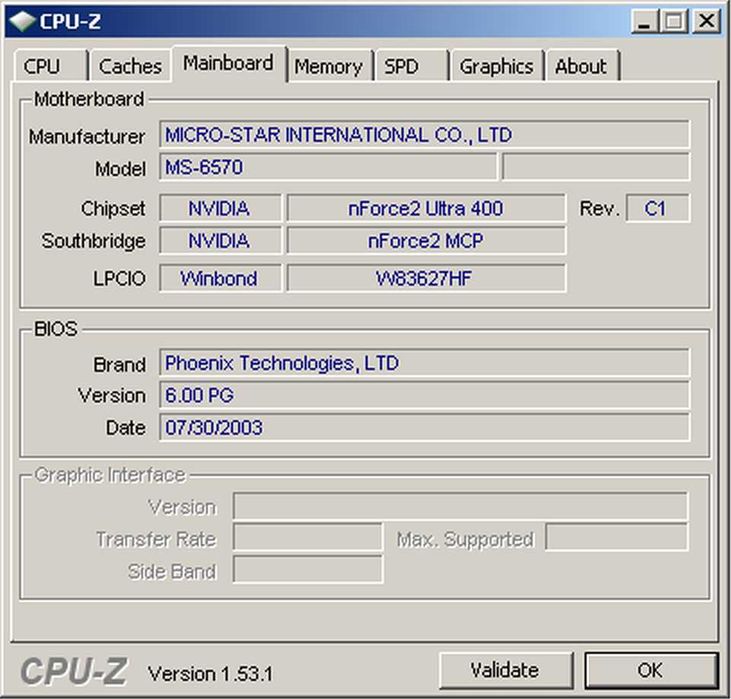731x699 pixels.
Task: Click the Graphic Interface group heading
Action: coord(110,475)
